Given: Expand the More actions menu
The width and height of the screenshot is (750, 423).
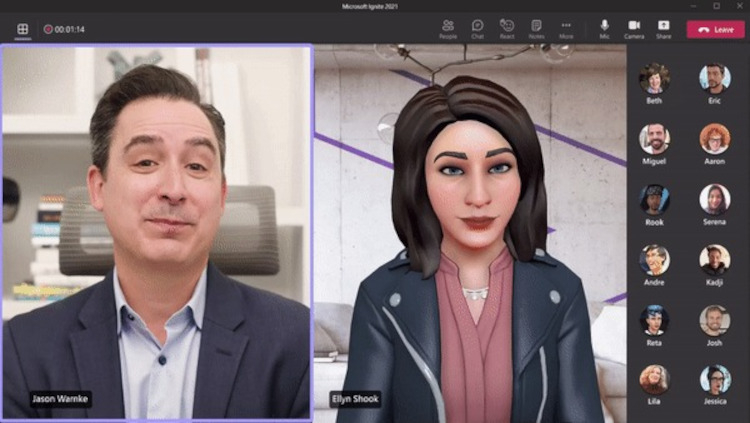Looking at the screenshot, I should (x=566, y=28).
